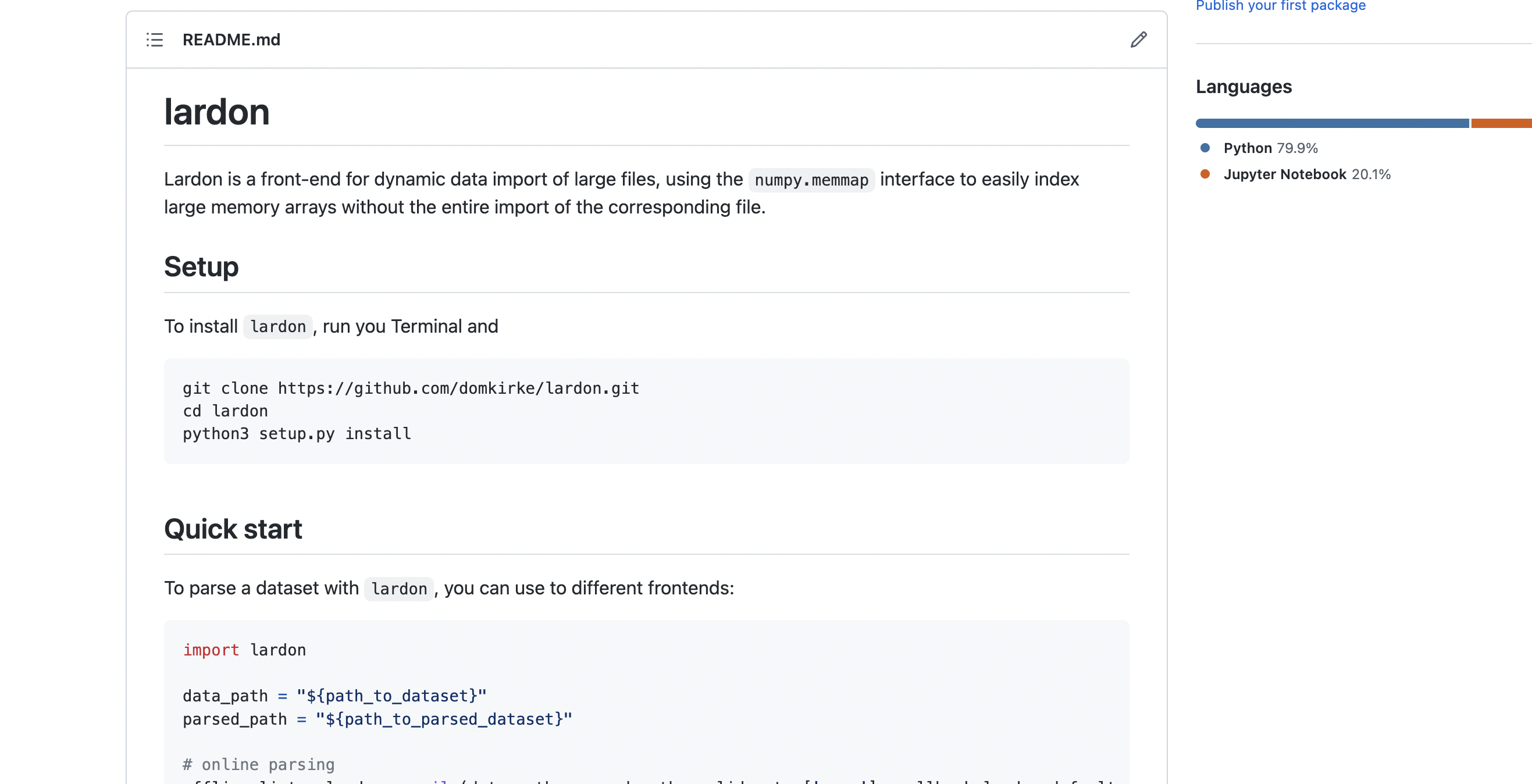
Task: Click the README.md file title
Action: (x=231, y=40)
